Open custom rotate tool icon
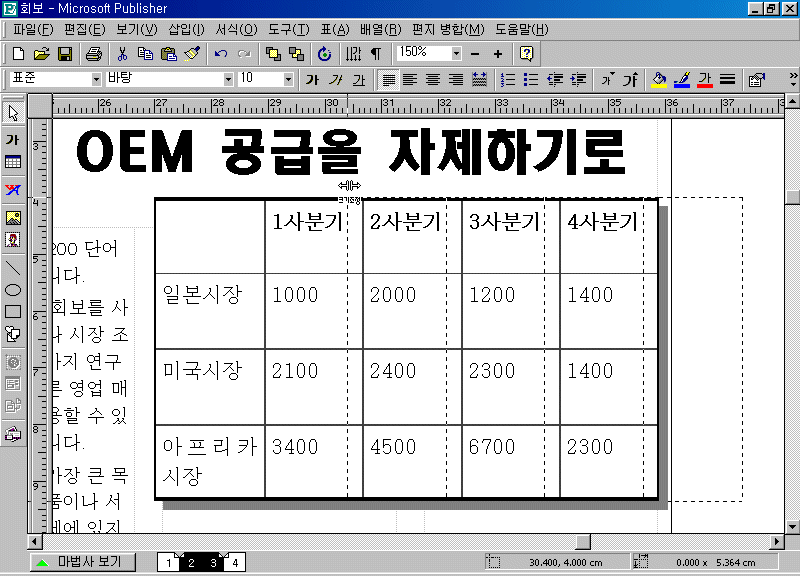The width and height of the screenshot is (800, 576). point(324,54)
